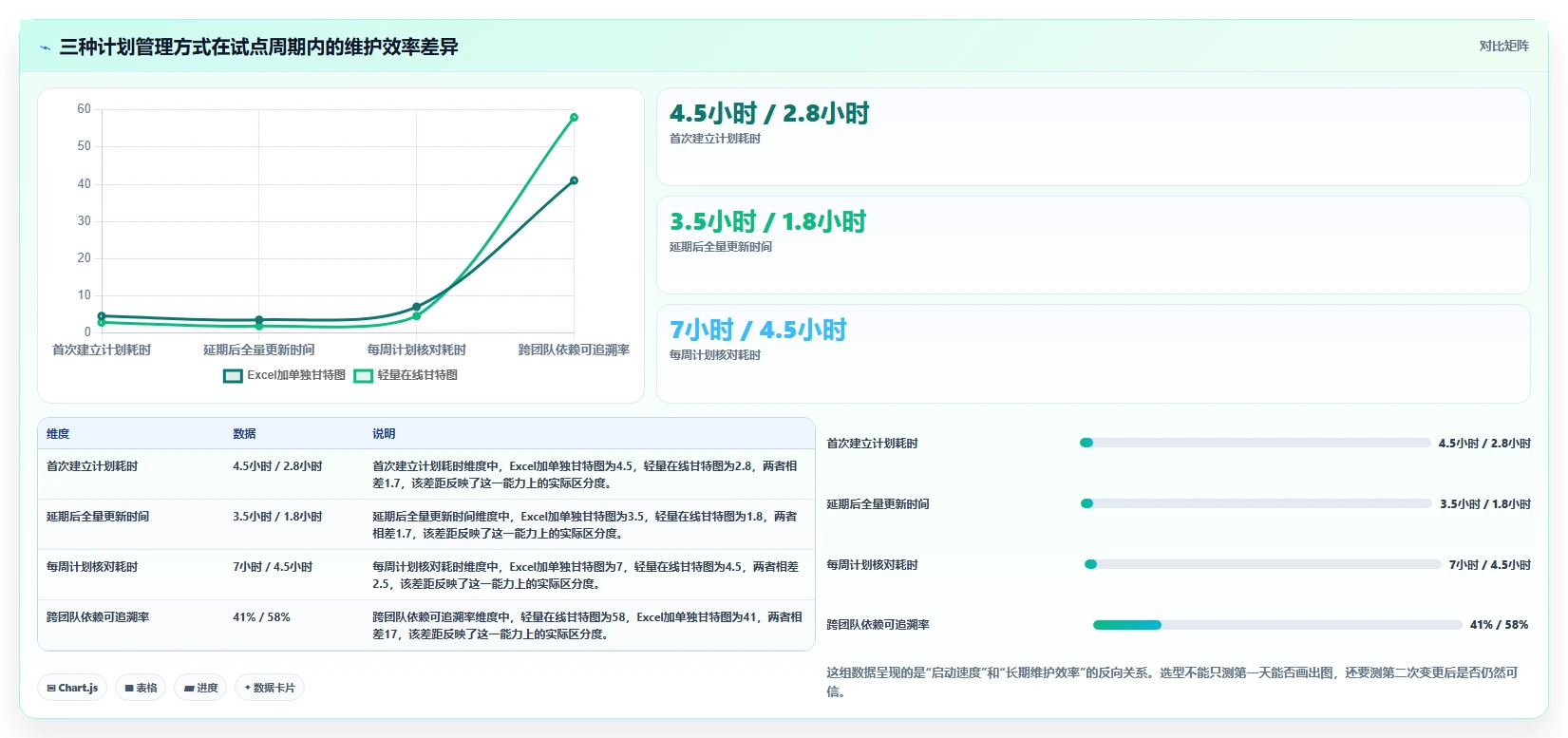Click the 41% / 58% value beside progress bar
Viewport: 1568px width, 738px height.
(1499, 625)
